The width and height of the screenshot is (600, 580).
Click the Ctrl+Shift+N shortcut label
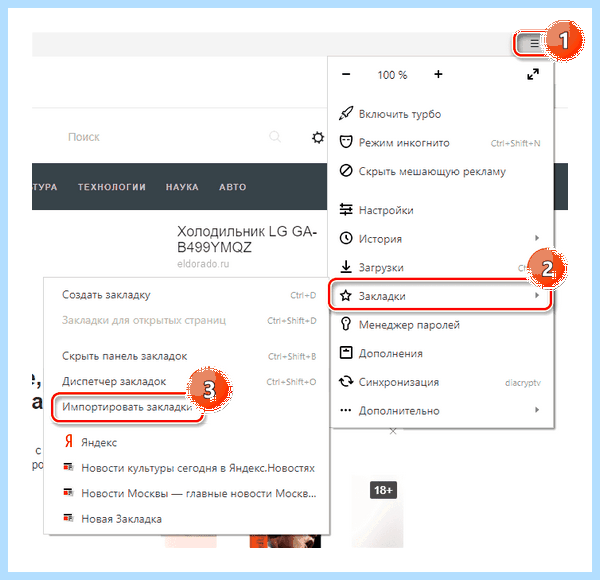(515, 143)
